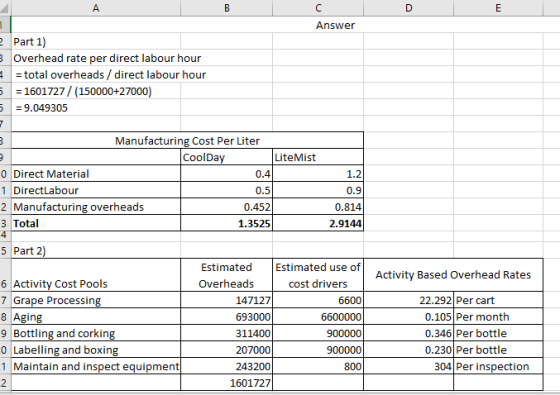
Task: Select Labelling and boxing driver 900000
Action: (x=318, y=350)
